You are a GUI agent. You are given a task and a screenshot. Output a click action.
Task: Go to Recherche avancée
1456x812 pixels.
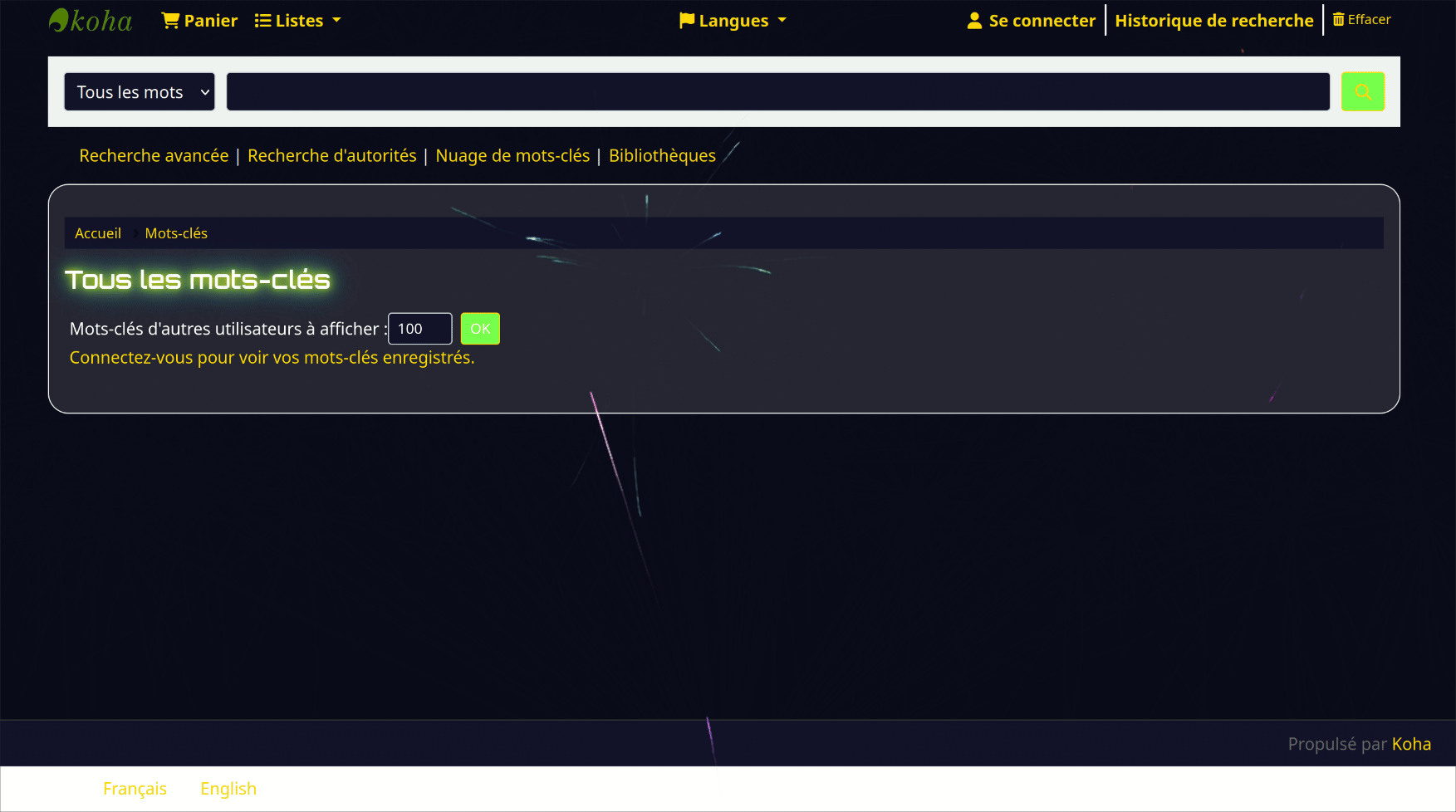[154, 156]
